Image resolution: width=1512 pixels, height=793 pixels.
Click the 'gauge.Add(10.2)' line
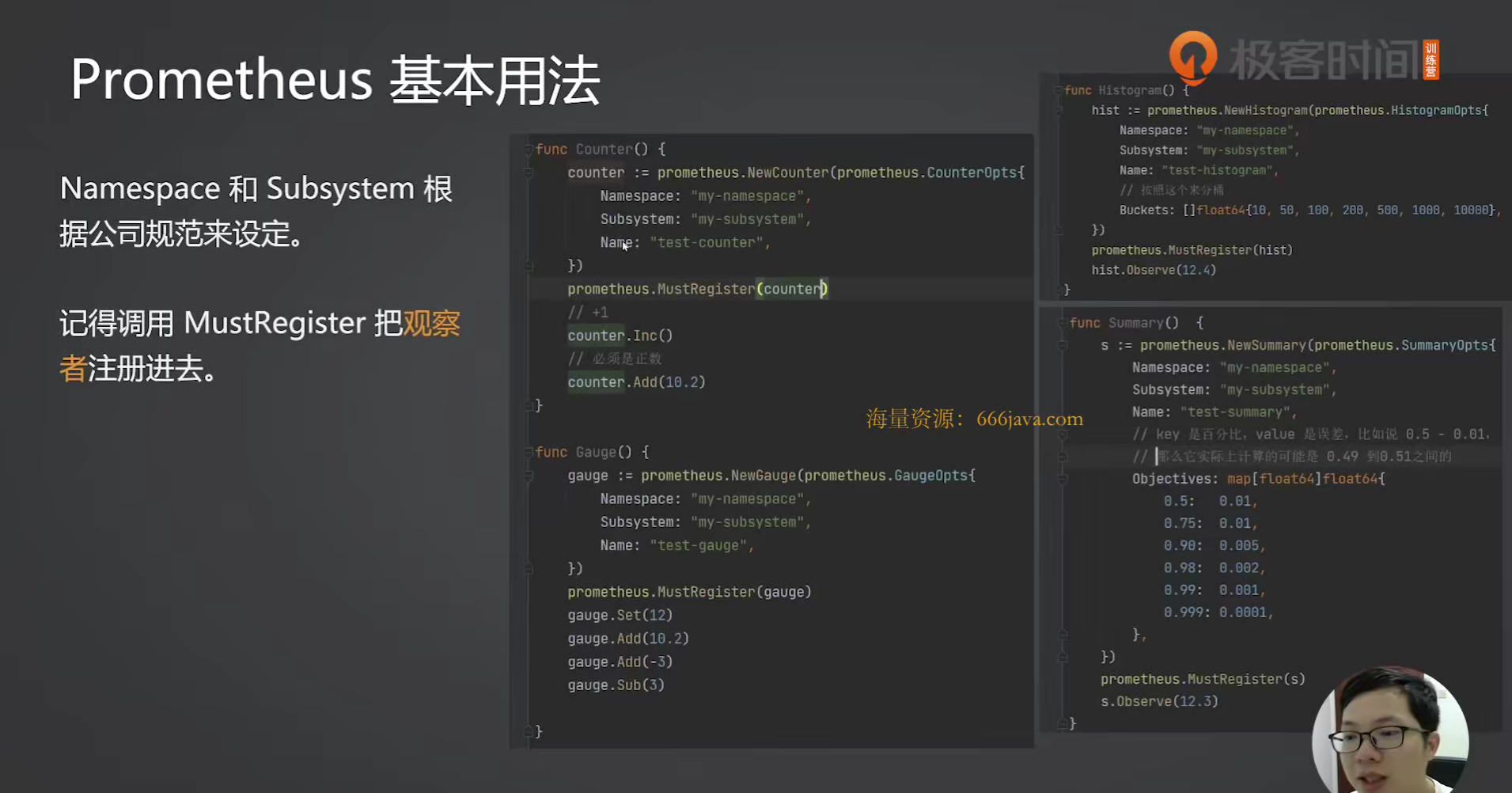pos(628,639)
